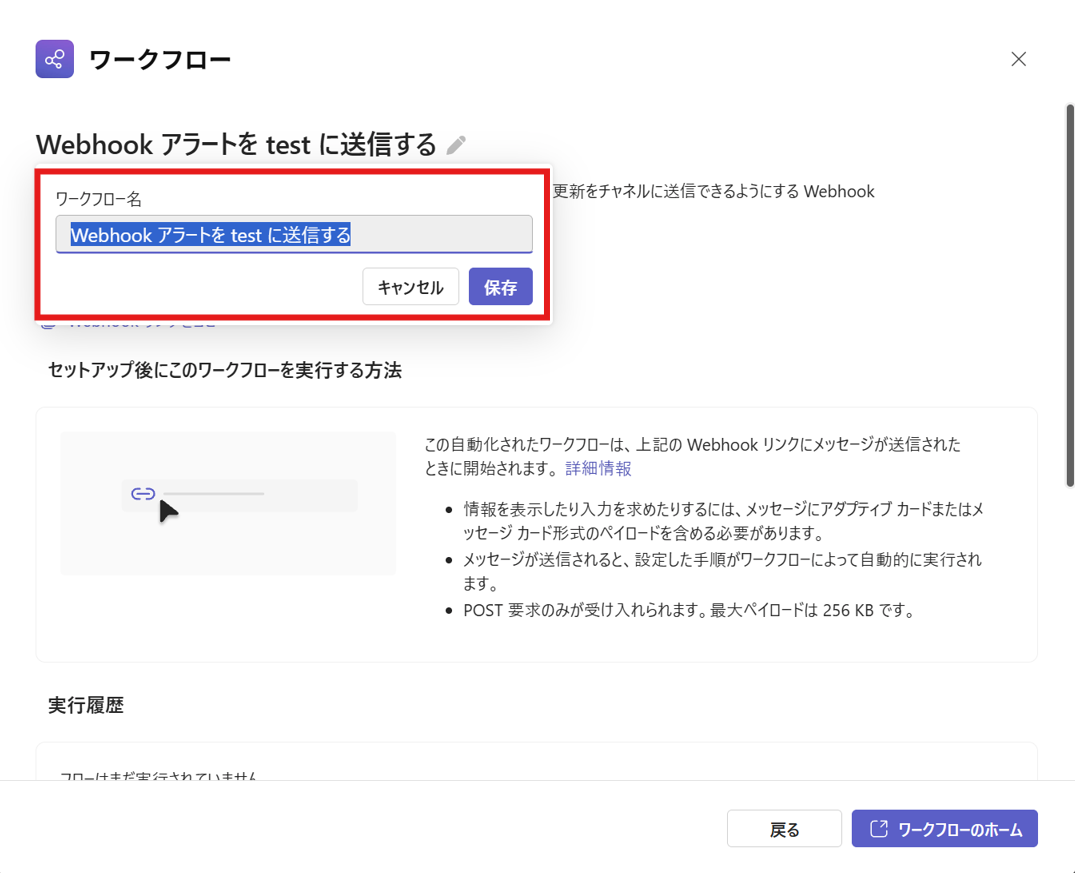The width and height of the screenshot is (1075, 873).
Task: Save the workflow name with 保存
Action: tap(500, 287)
